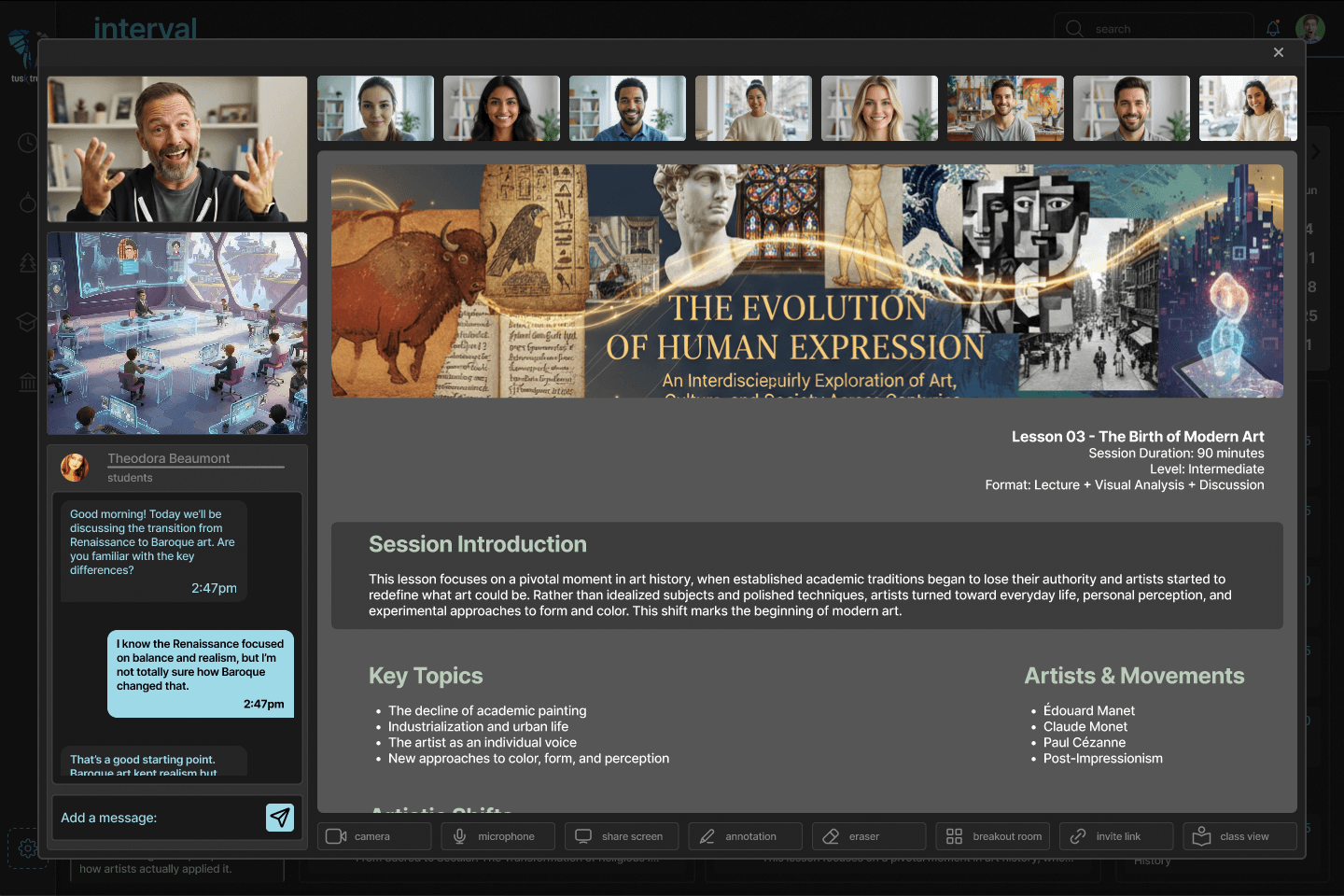1344x896 pixels.
Task: Click 'Format: Lecture + Visual Analysis + Discussion'
Action: point(1125,484)
